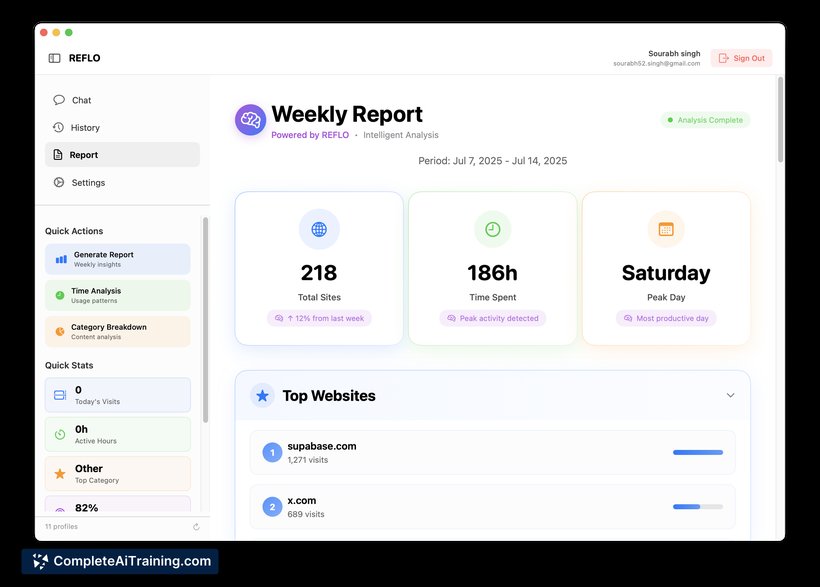Click the 186h Time Spent value
Screen dimensions: 820x587
point(493,273)
